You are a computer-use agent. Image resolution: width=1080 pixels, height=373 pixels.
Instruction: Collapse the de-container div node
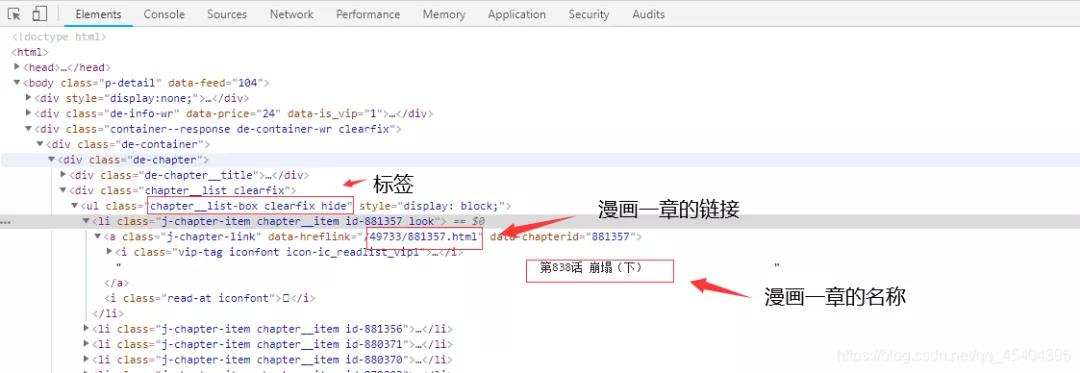tap(40, 145)
